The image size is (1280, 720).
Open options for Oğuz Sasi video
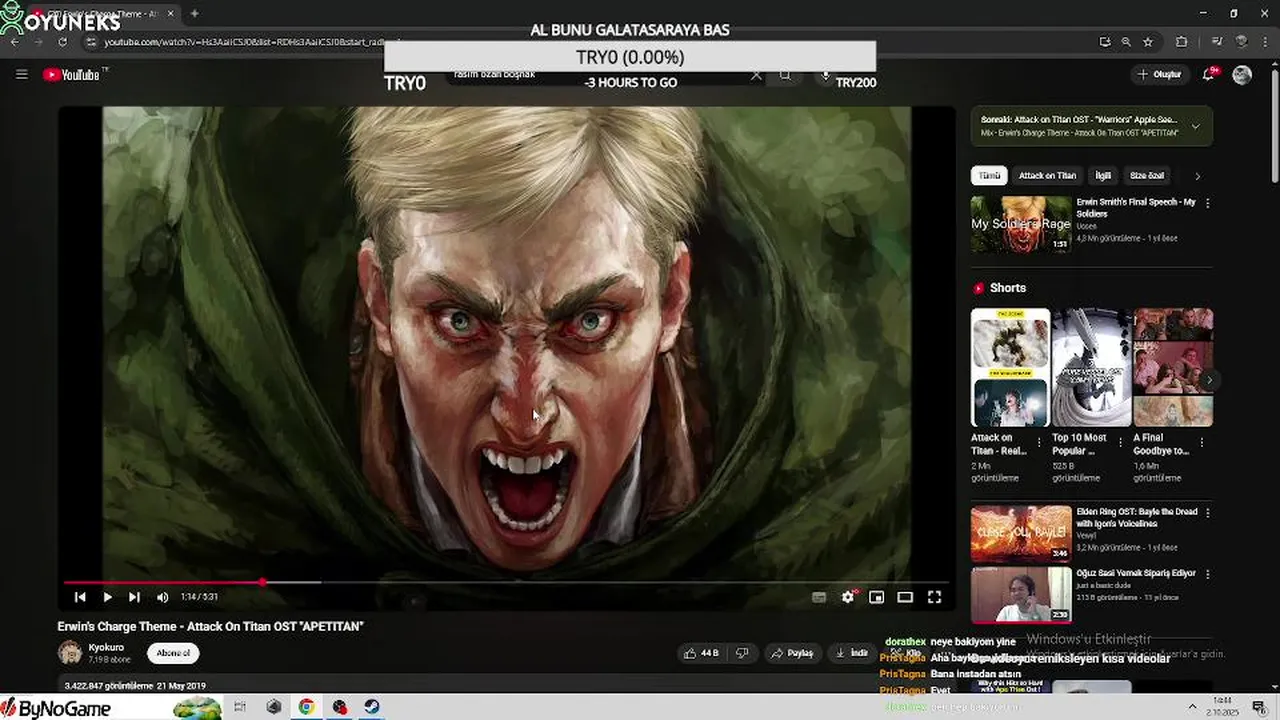1207,574
